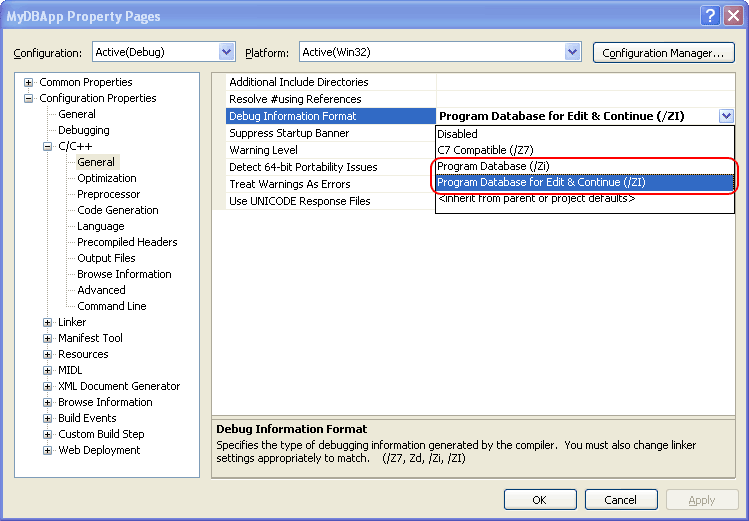The image size is (749, 521).
Task: Expand the Manifest Tool node
Action: [47, 338]
